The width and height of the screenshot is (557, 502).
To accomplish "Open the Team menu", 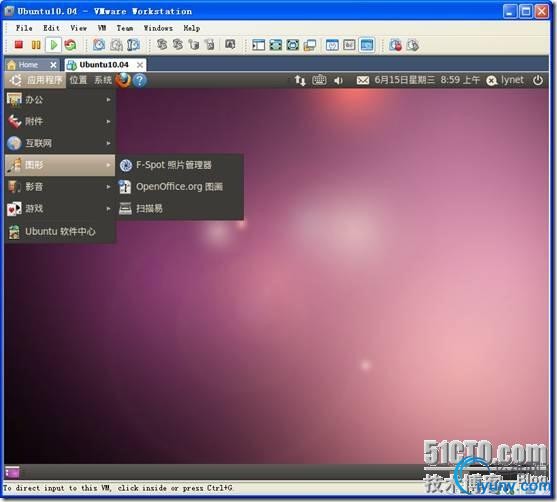I will coord(125,28).
